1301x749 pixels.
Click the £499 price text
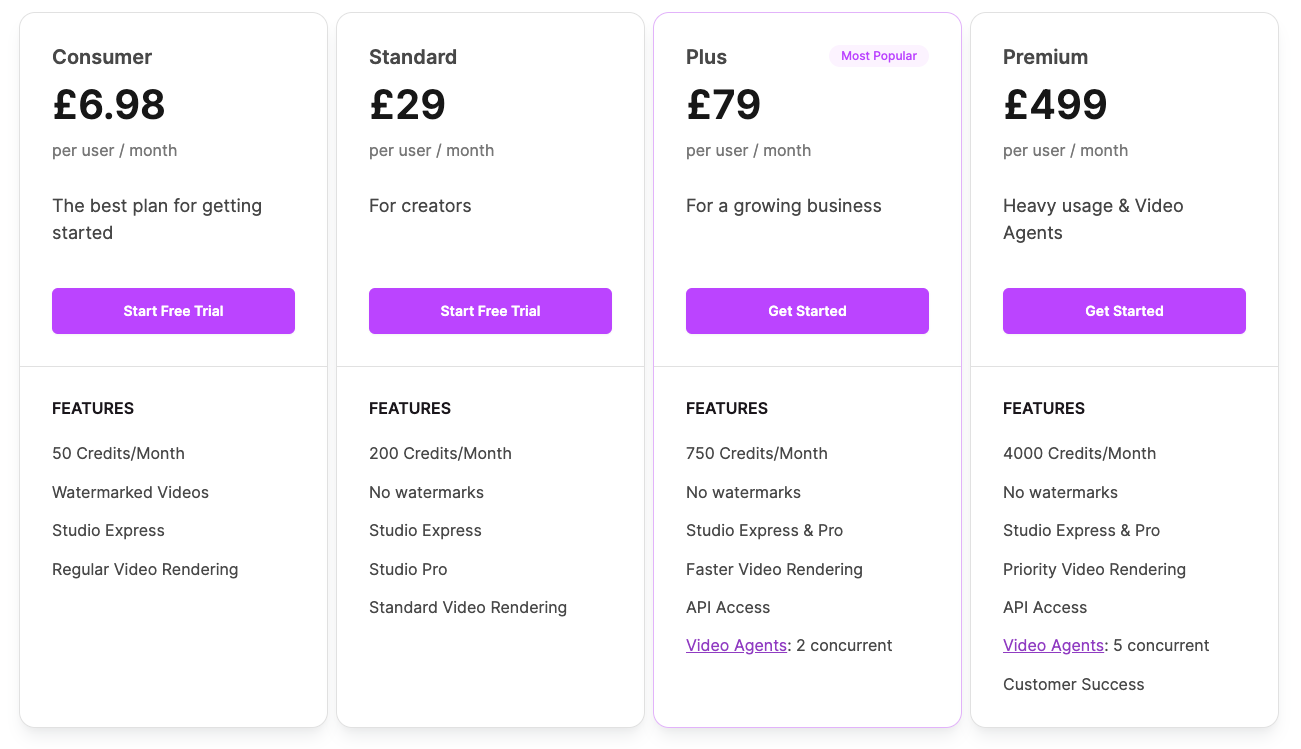point(1055,104)
